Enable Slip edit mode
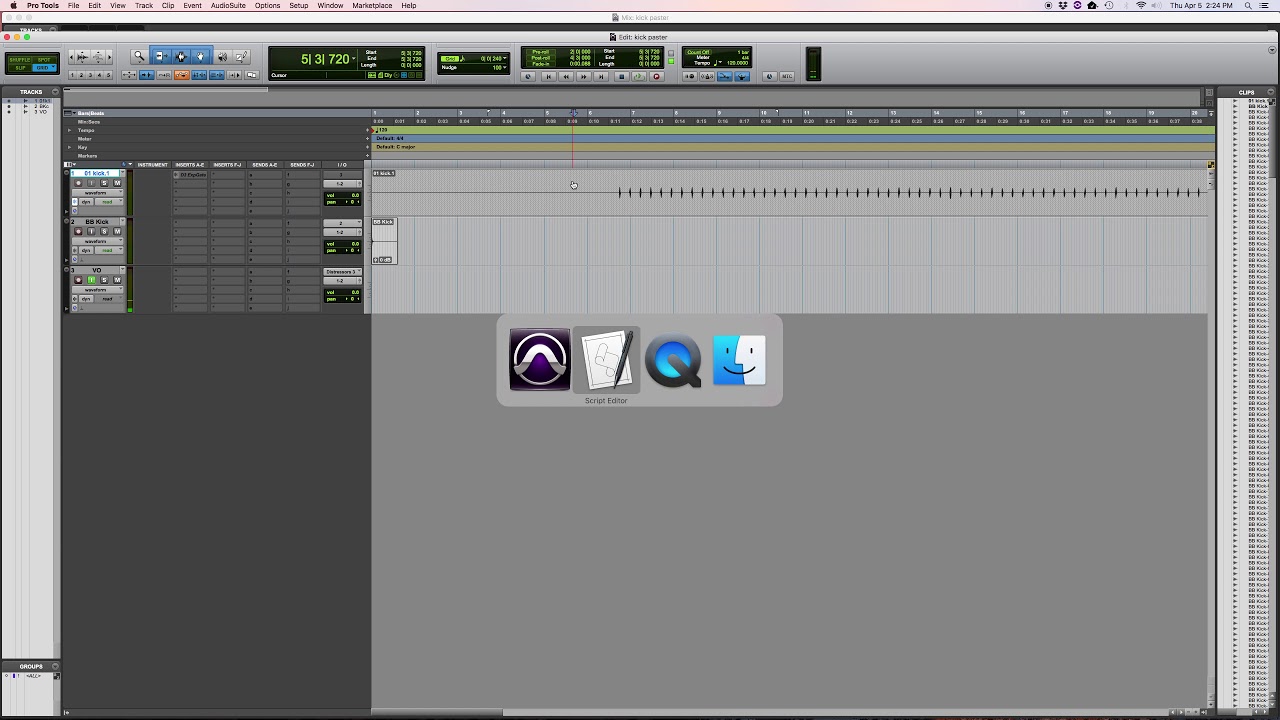The height and width of the screenshot is (720, 1280). click(x=20, y=68)
